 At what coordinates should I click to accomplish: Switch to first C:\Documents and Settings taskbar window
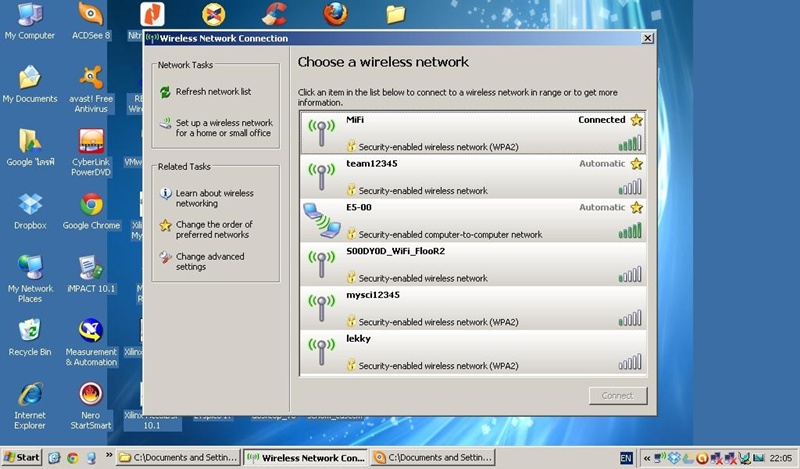pyautogui.click(x=179, y=457)
